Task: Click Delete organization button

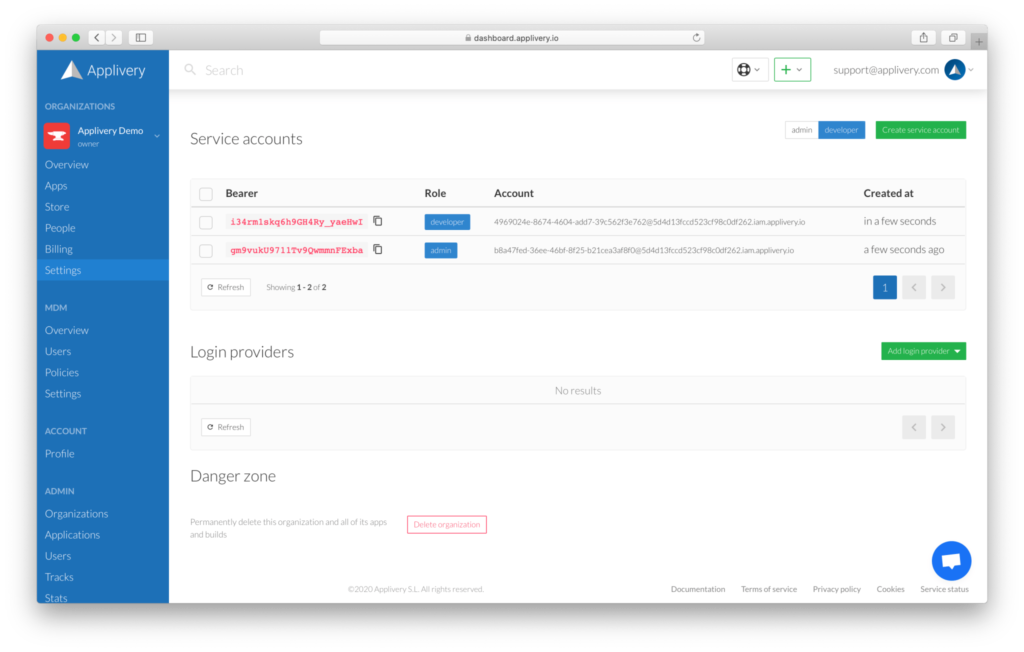Action: [x=447, y=524]
